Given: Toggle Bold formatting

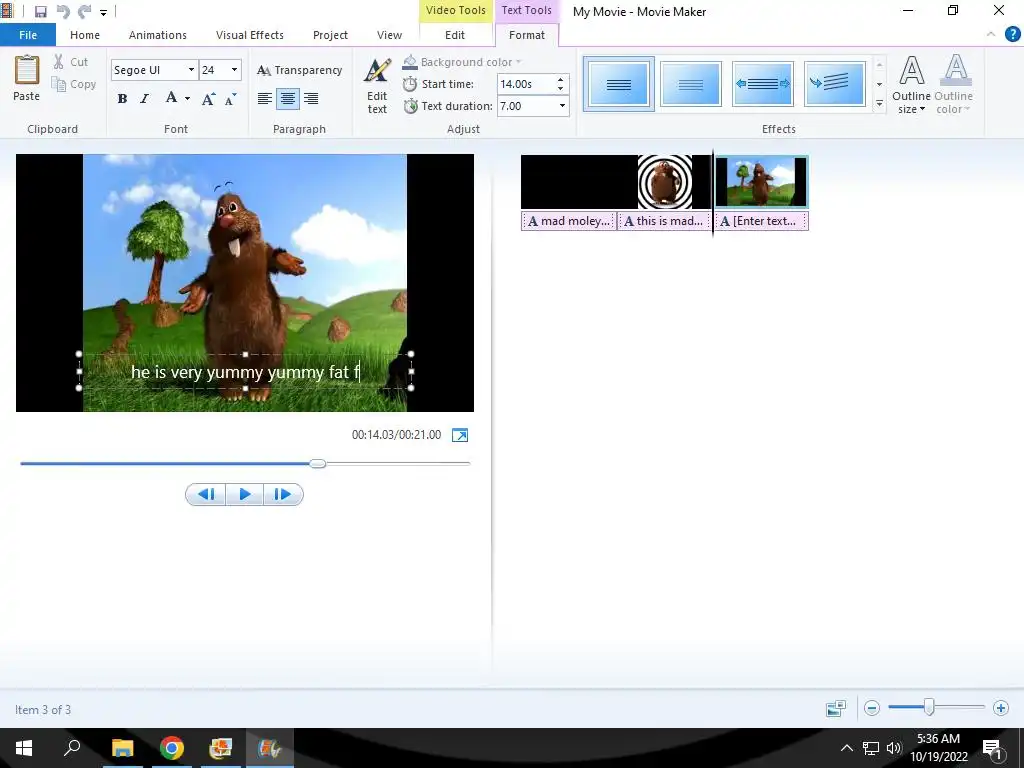Looking at the screenshot, I should point(122,99).
